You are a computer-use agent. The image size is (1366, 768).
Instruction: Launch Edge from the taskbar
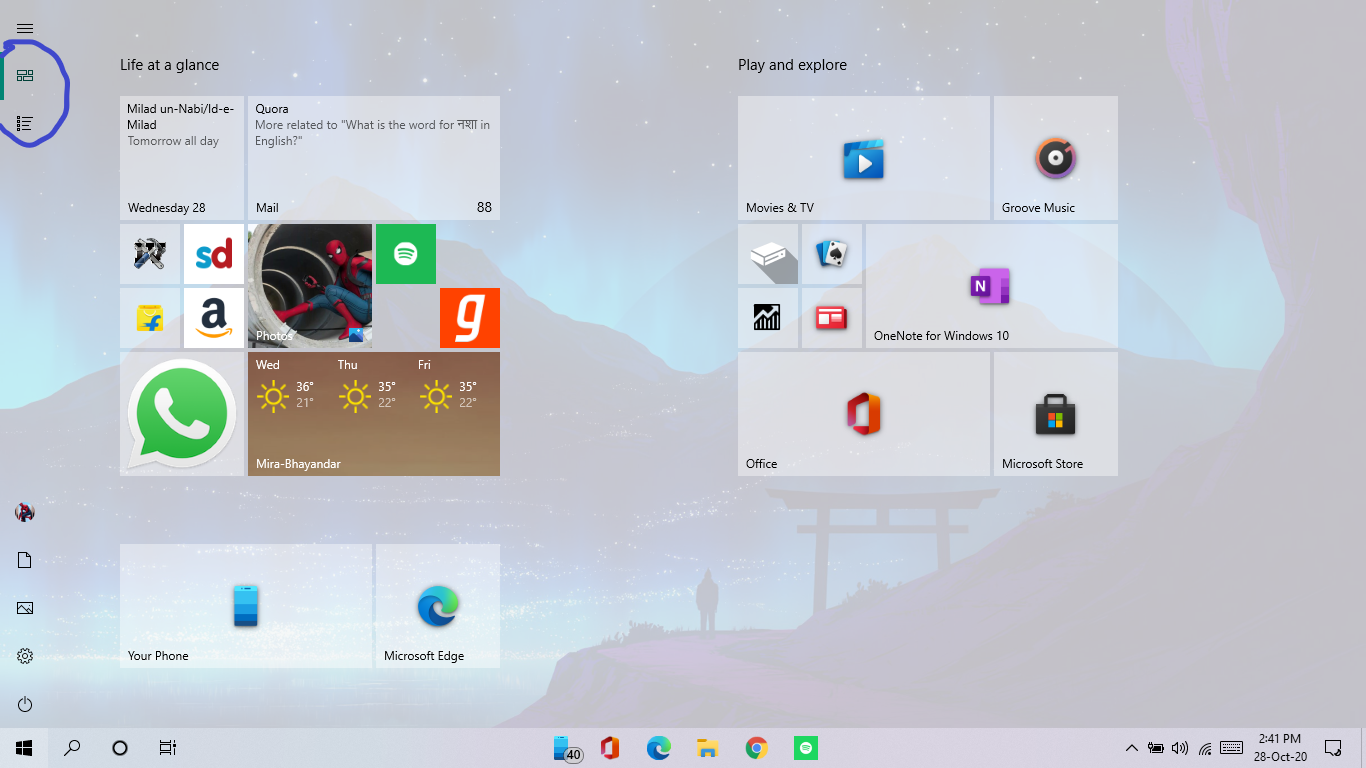click(658, 748)
